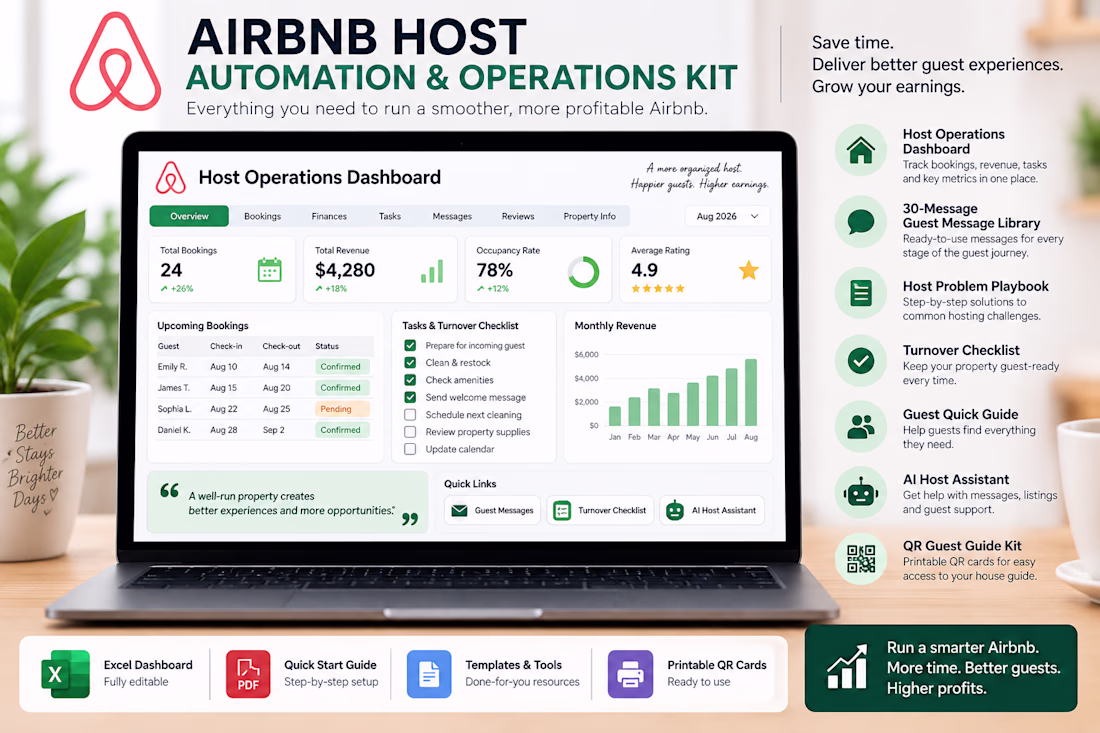Click the bar chart icon in Total Revenue
The width and height of the screenshot is (1100, 733).
point(432,271)
